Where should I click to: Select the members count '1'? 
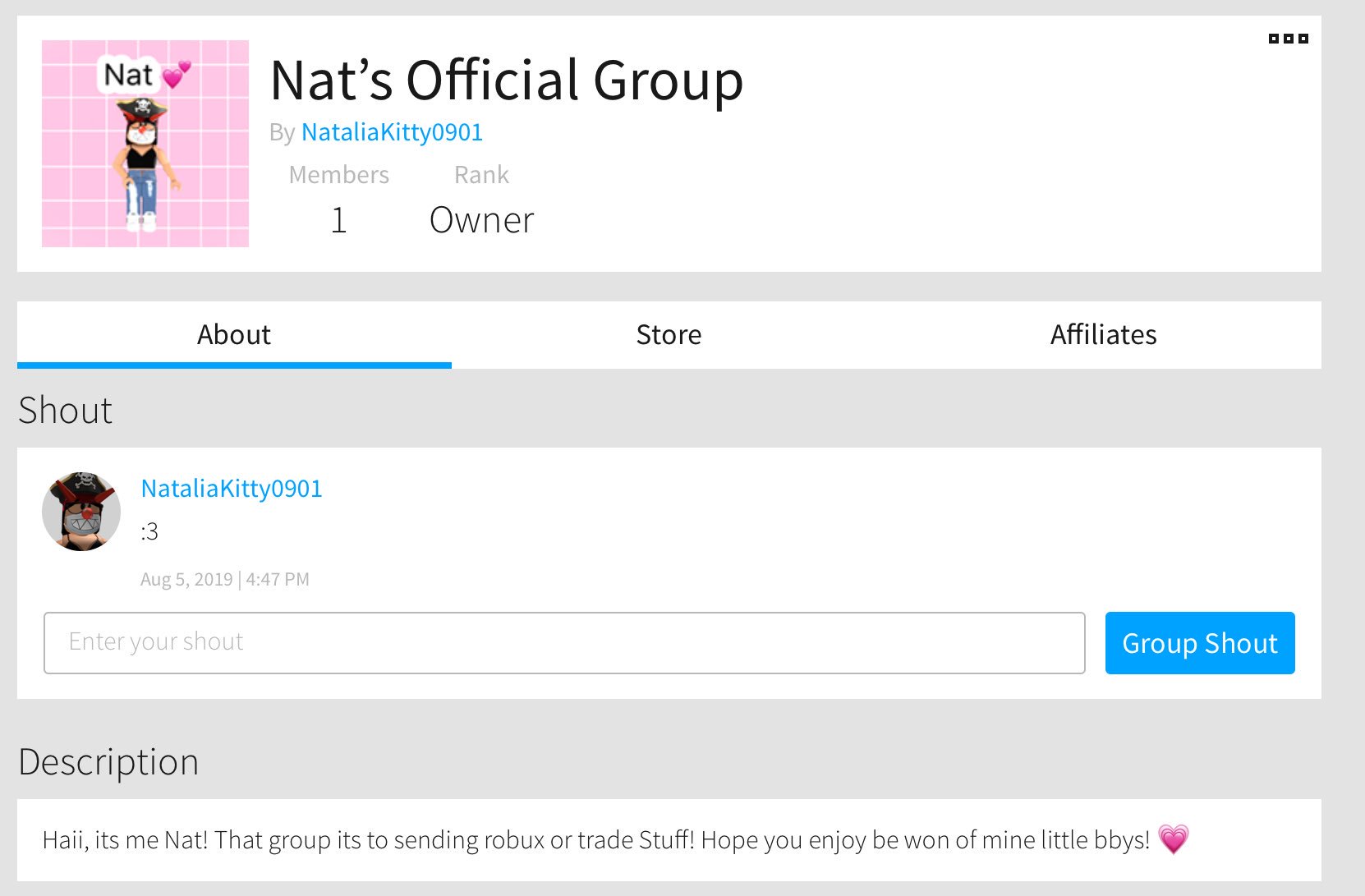(x=339, y=220)
